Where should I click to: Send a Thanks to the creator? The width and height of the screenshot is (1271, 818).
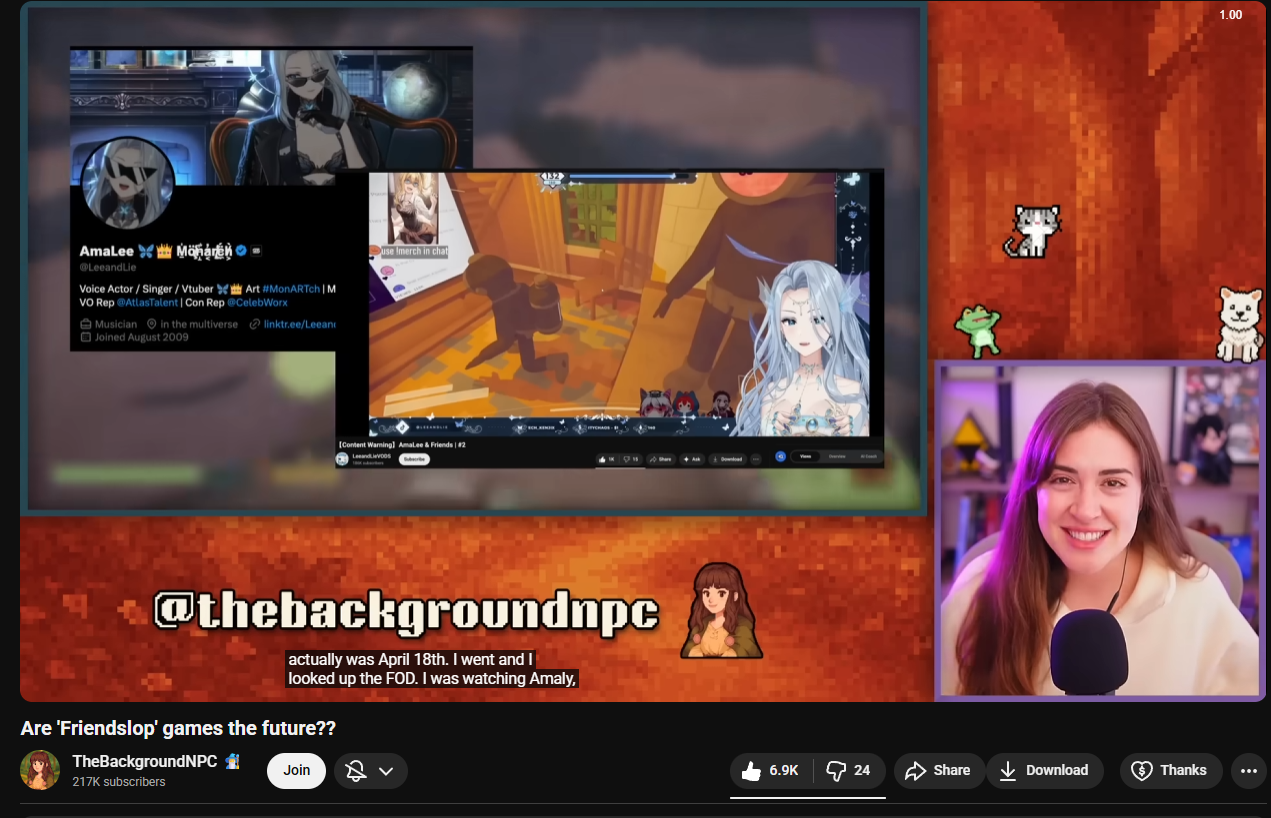(x=1171, y=770)
